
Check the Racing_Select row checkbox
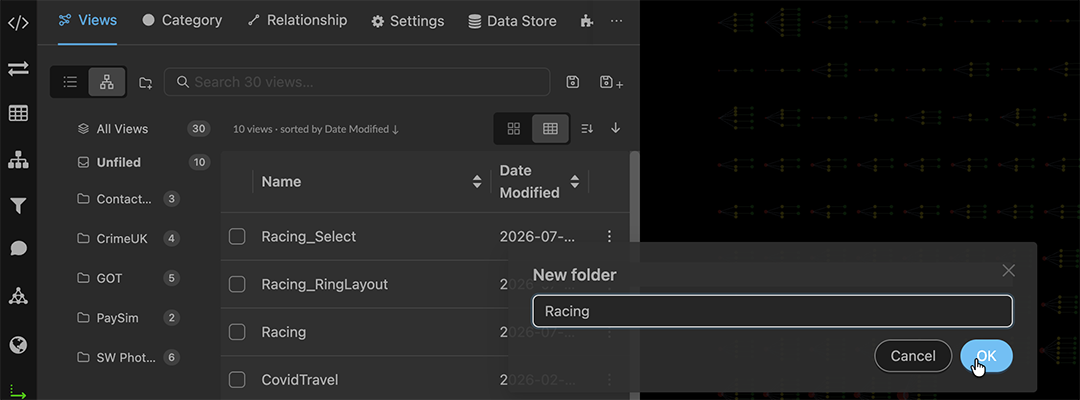(237, 237)
